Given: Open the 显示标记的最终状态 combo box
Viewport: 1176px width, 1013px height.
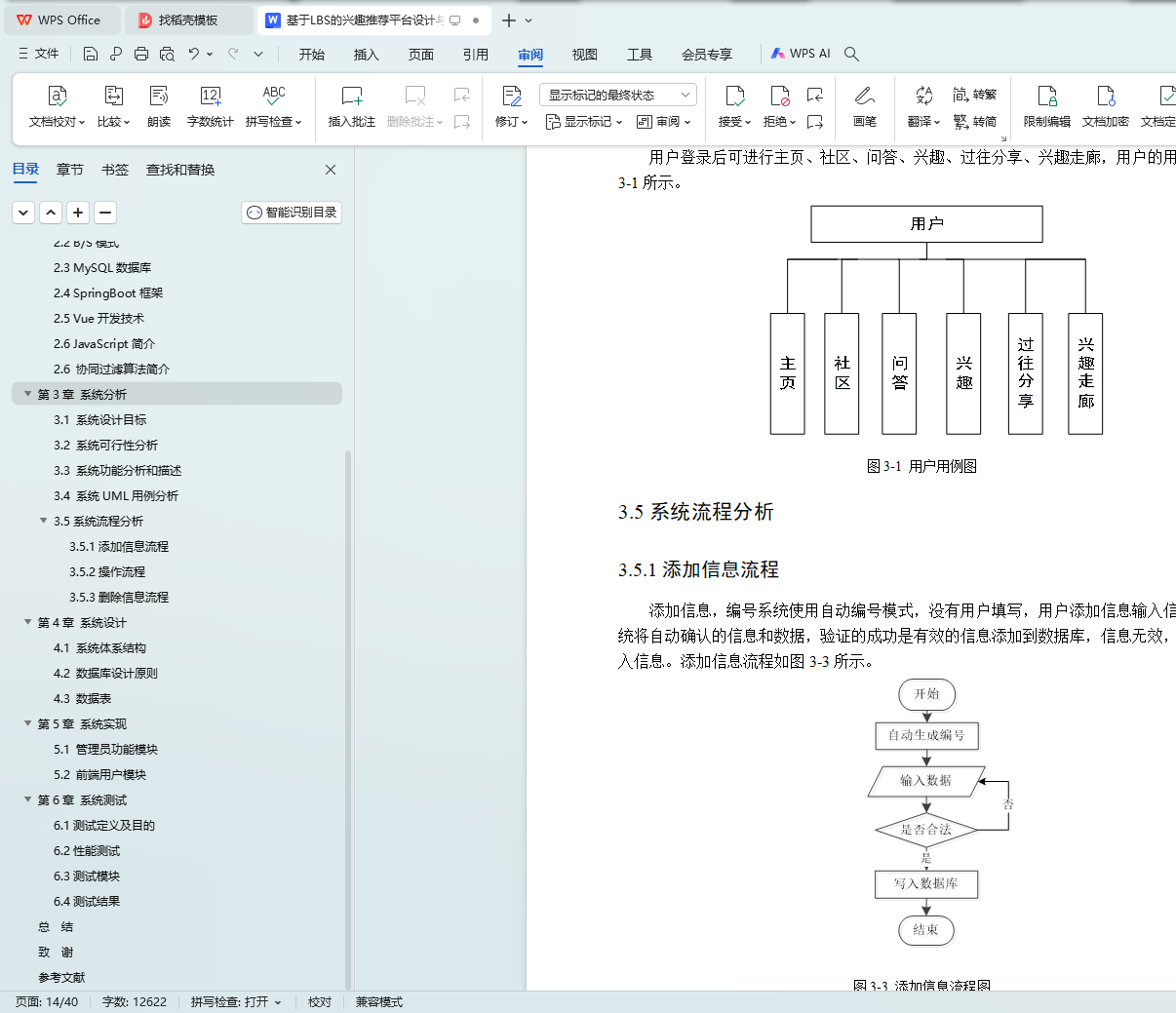Looking at the screenshot, I should [618, 95].
